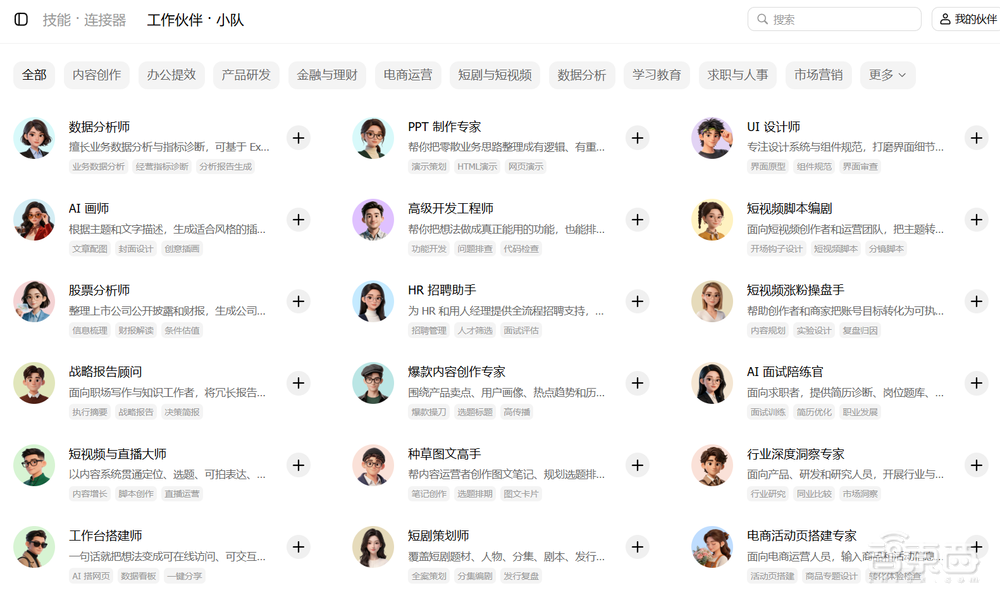Viewport: 1000px width, 602px height.
Task: Click the 数据看板 tag
Action: point(138,576)
